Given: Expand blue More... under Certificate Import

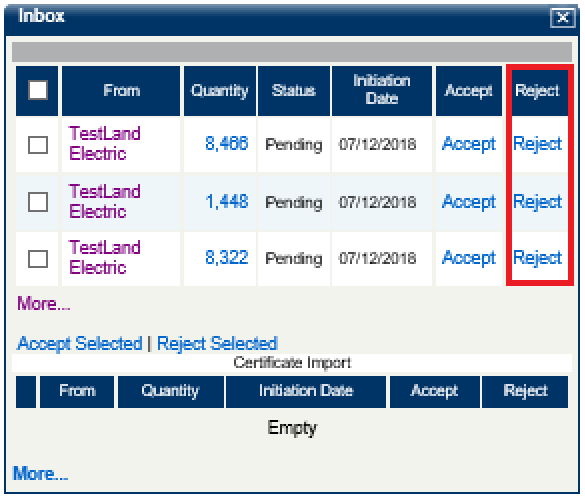Looking at the screenshot, I should (40, 474).
